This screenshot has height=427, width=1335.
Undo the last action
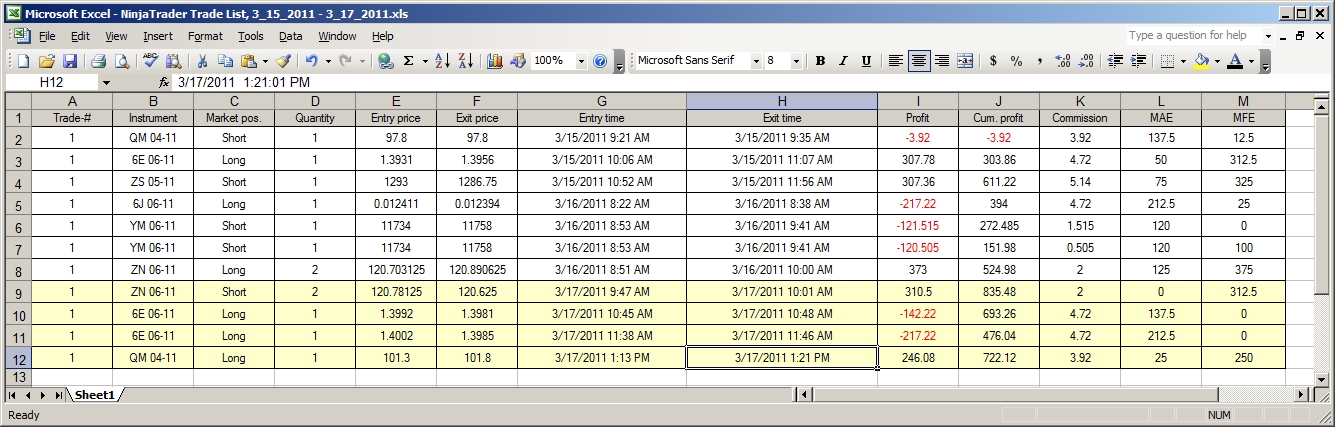pyautogui.click(x=311, y=61)
